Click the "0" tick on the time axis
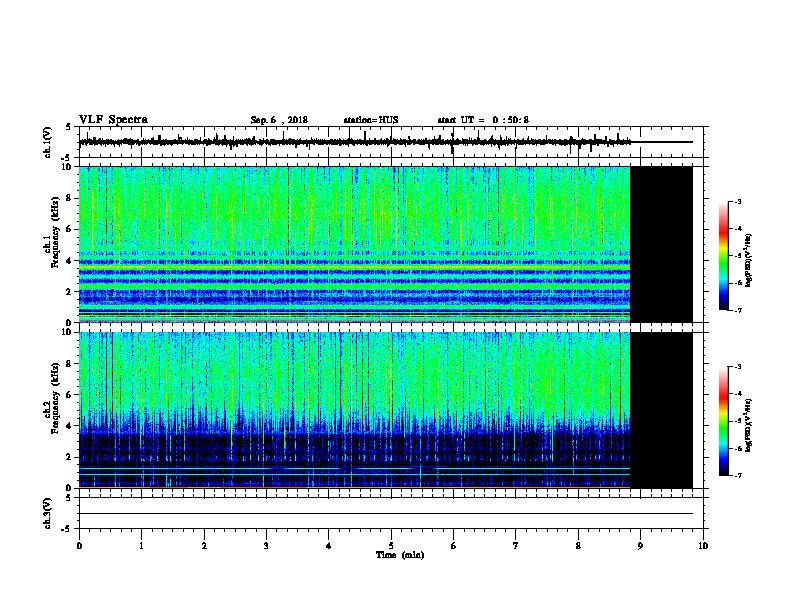792x612 pixels. pyautogui.click(x=79, y=546)
